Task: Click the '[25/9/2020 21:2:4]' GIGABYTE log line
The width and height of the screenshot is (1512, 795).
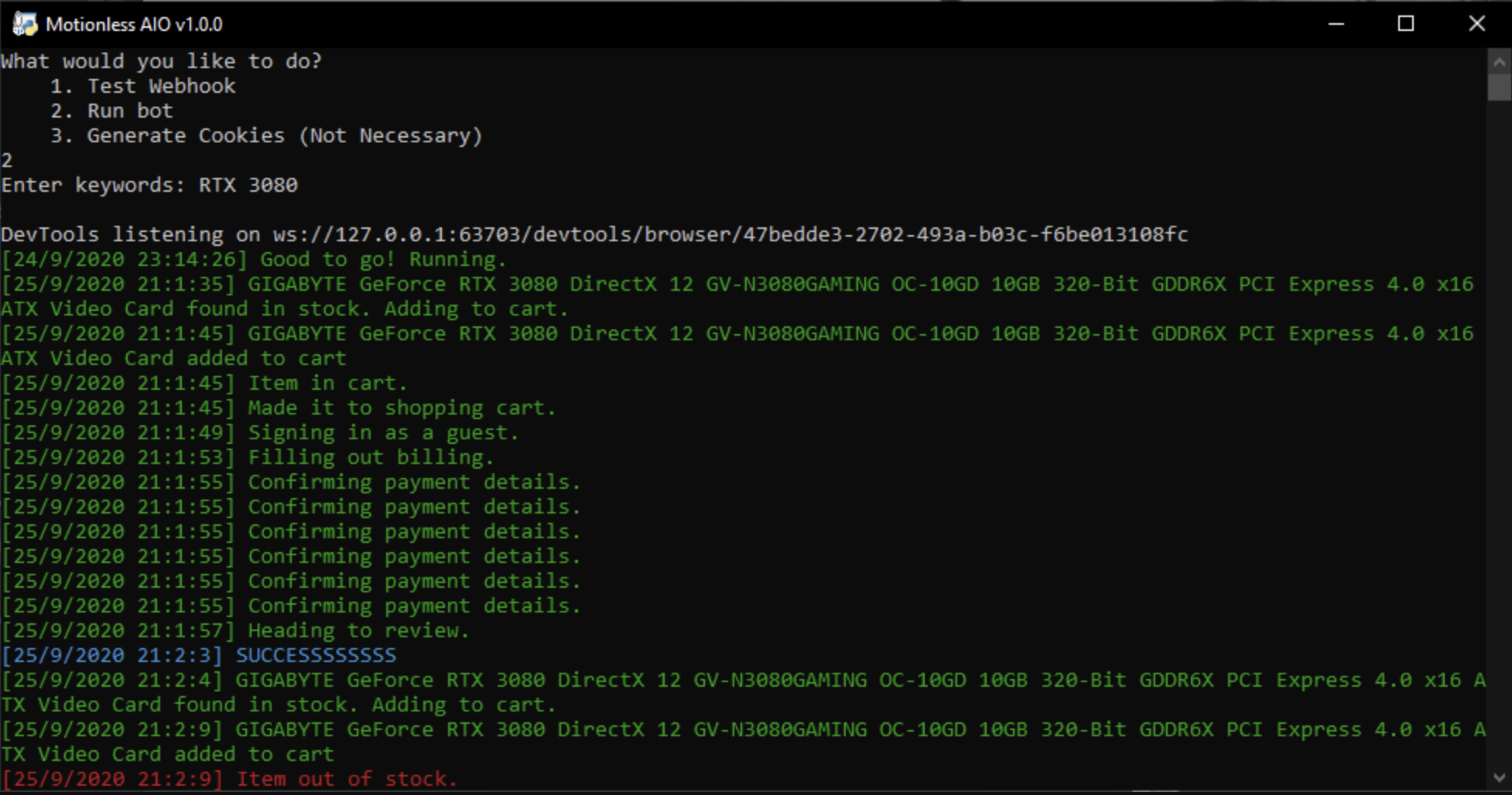Action: pos(744,692)
